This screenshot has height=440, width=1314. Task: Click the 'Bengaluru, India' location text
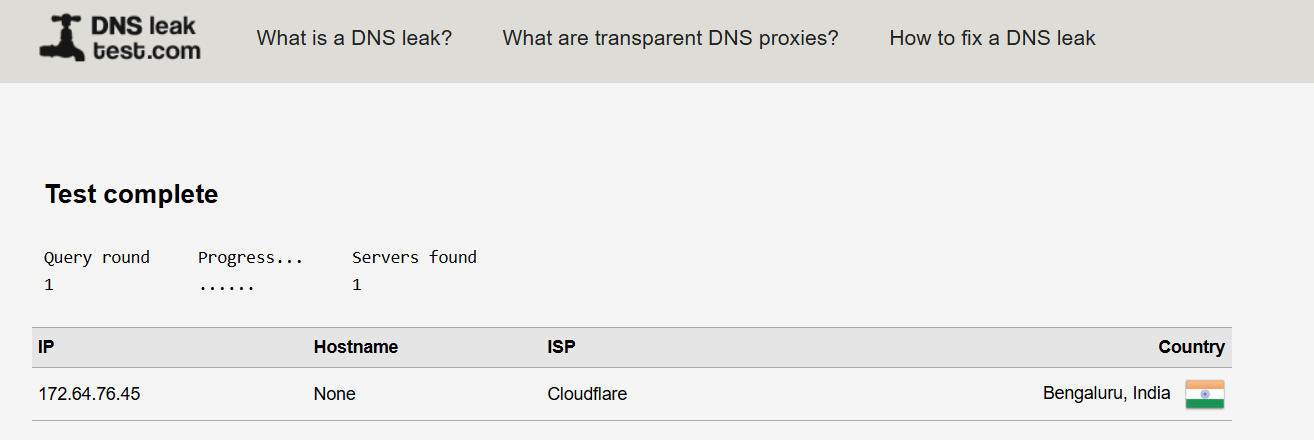tap(1106, 393)
